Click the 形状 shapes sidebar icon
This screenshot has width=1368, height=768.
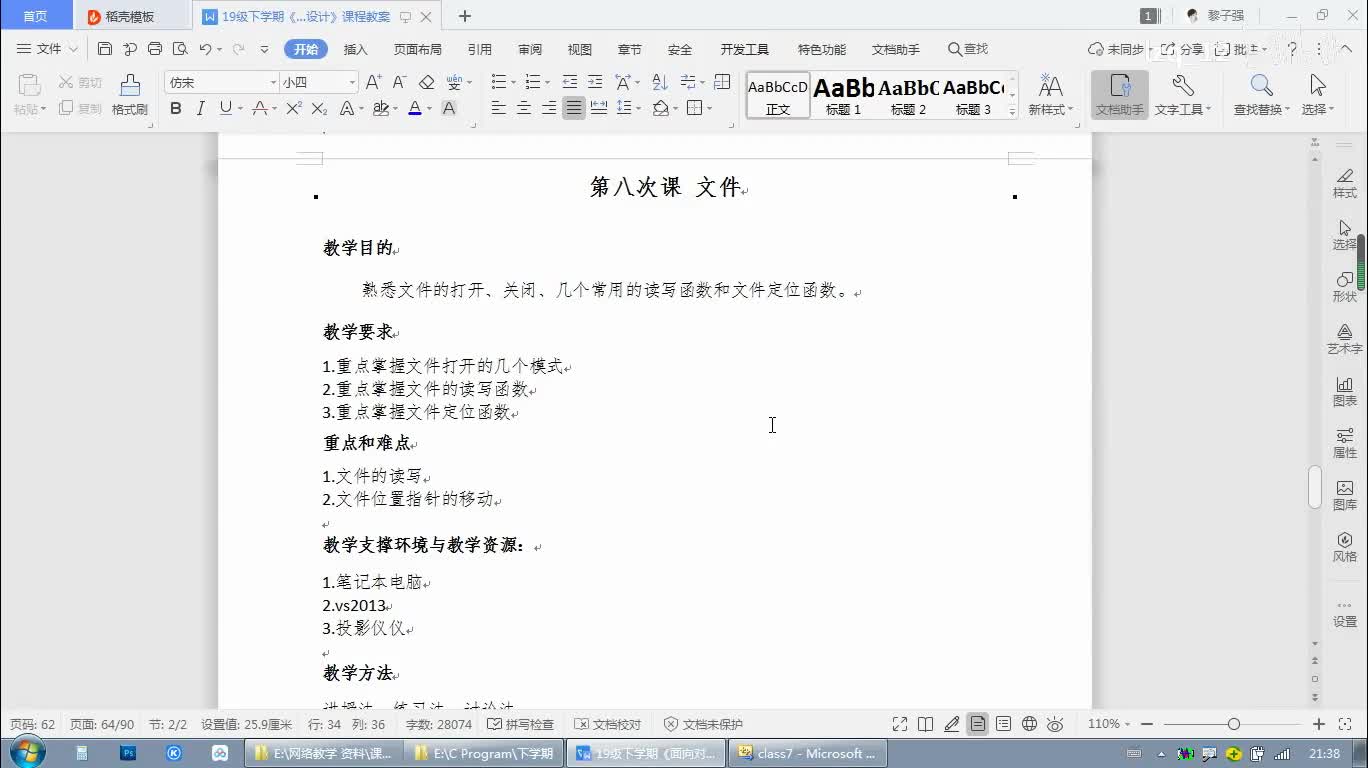pos(1344,286)
